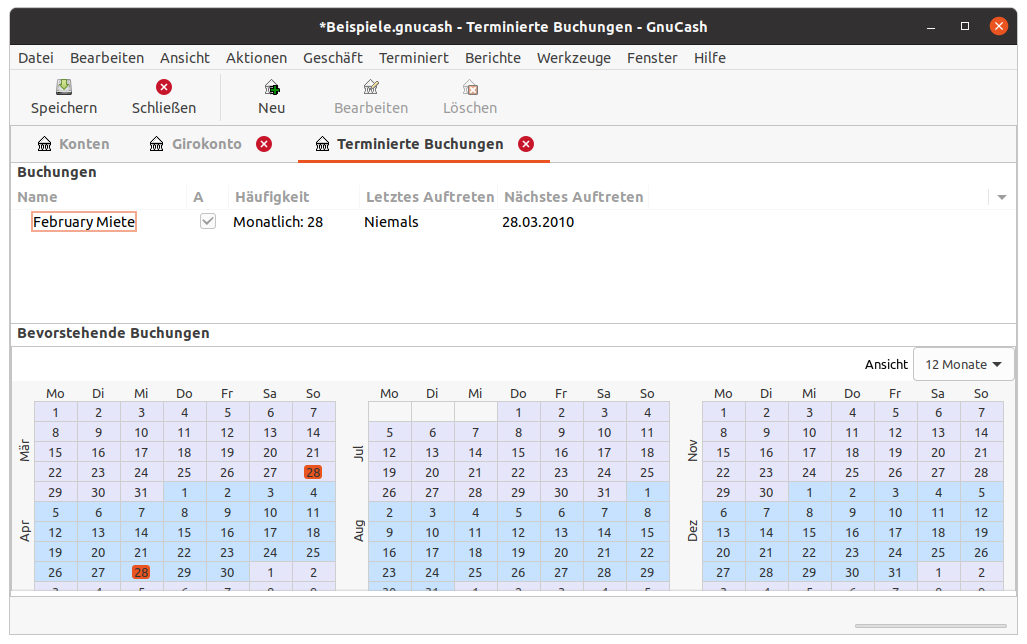The image size is (1027, 644).
Task: Click highlighted April 28 in calendar
Action: (141, 572)
